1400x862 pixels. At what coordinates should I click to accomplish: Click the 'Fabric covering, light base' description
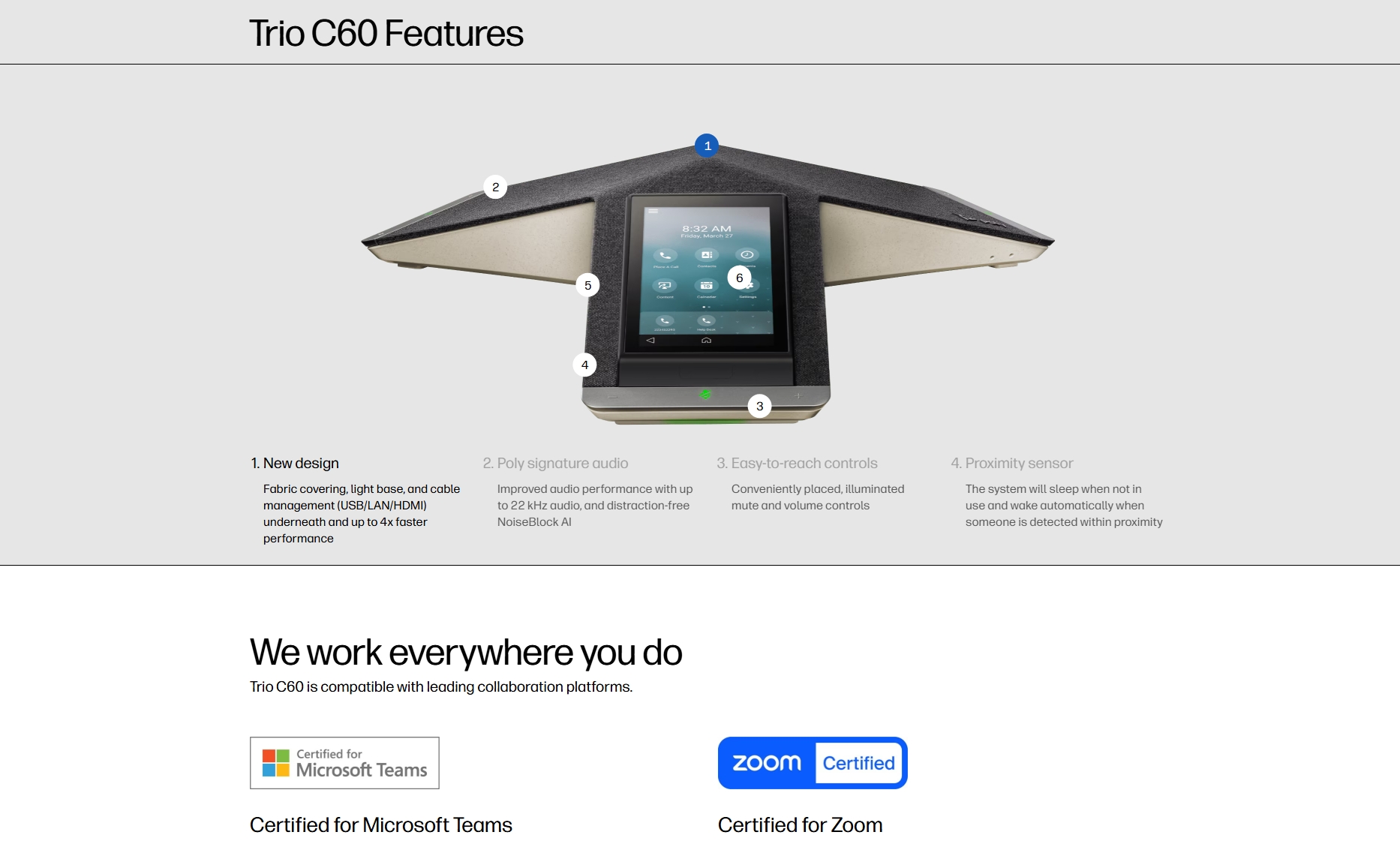click(x=362, y=513)
